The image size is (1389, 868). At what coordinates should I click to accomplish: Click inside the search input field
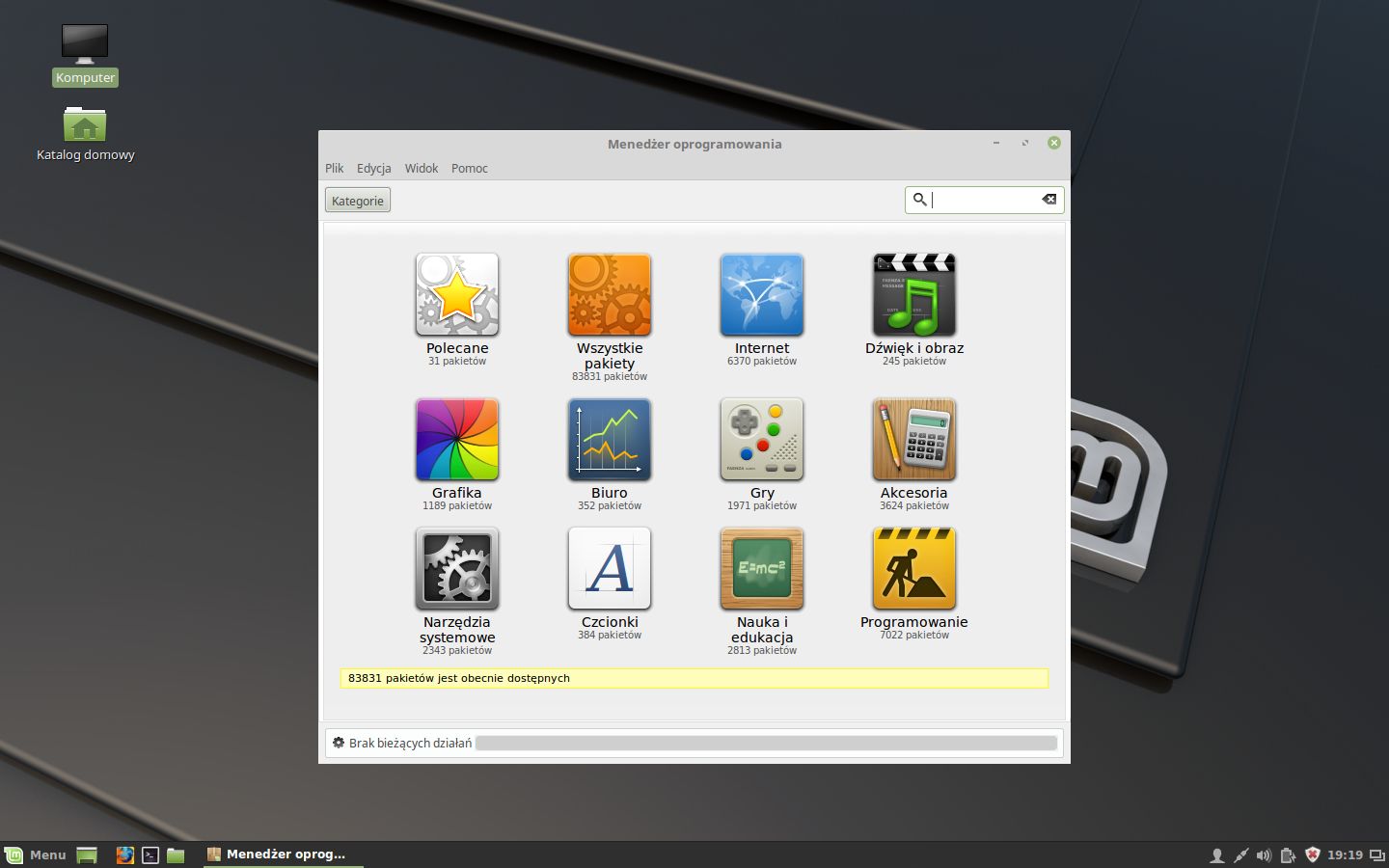click(x=984, y=200)
